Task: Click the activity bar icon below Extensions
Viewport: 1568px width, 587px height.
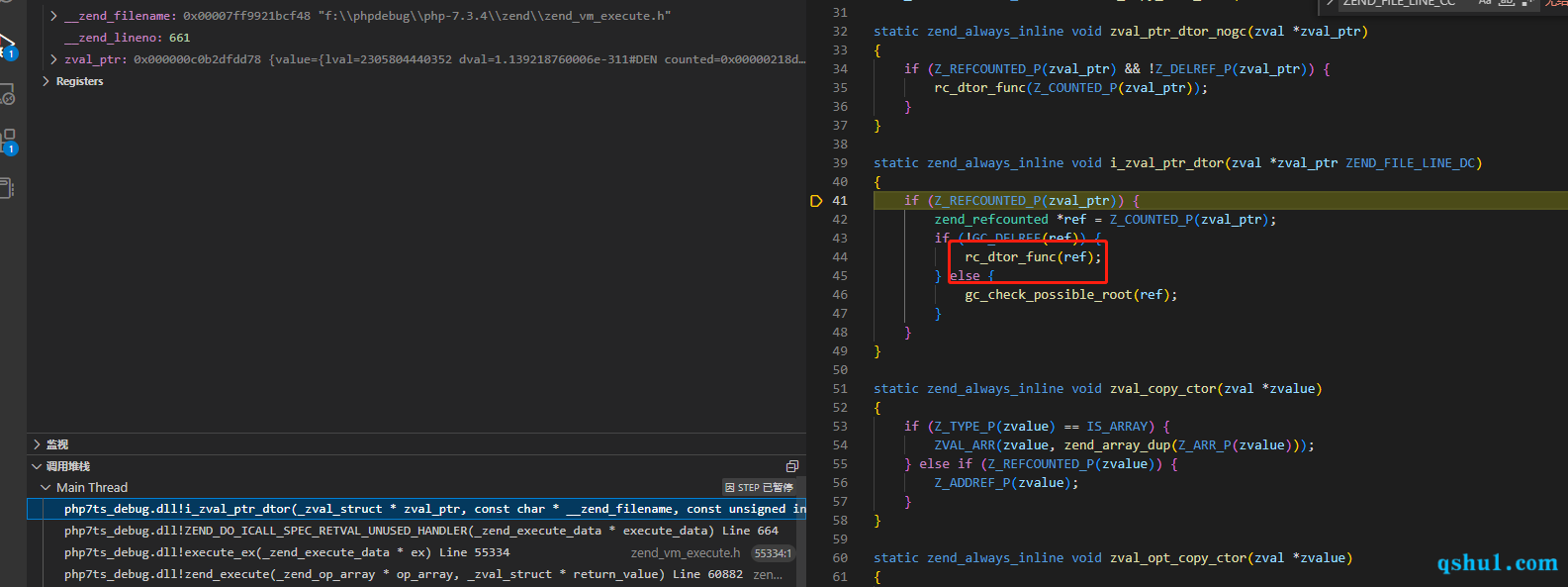Action: [x=6, y=188]
